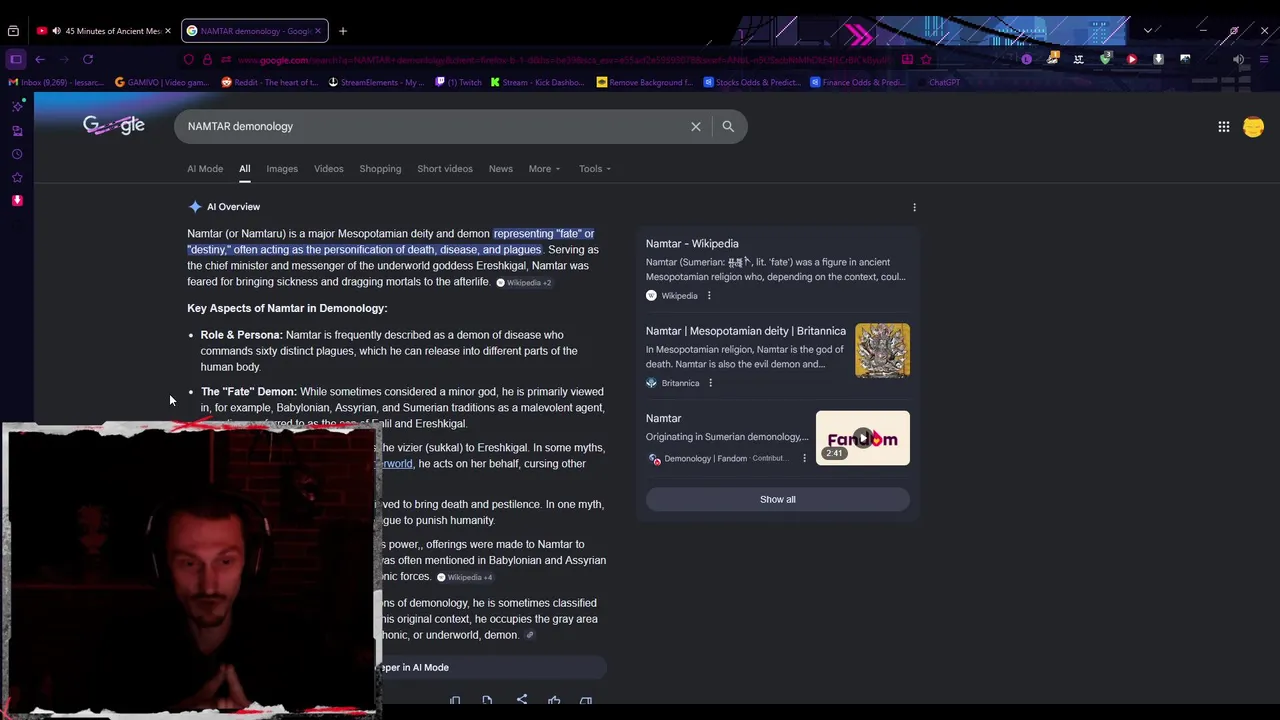Switch to the 45 Minutes of Ancient tab
The image size is (1280, 720).
tap(104, 31)
